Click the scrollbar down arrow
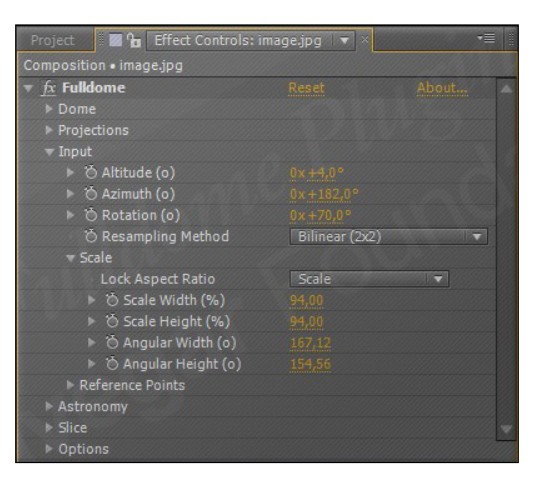The image size is (535, 482). [506, 429]
